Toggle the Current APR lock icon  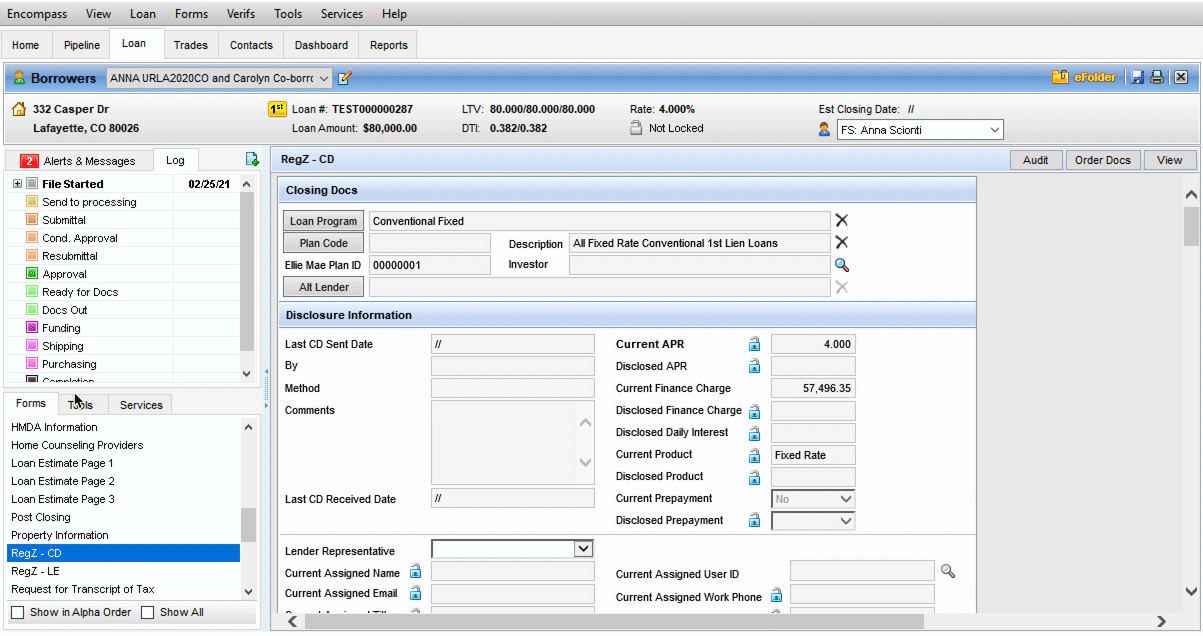pos(754,344)
